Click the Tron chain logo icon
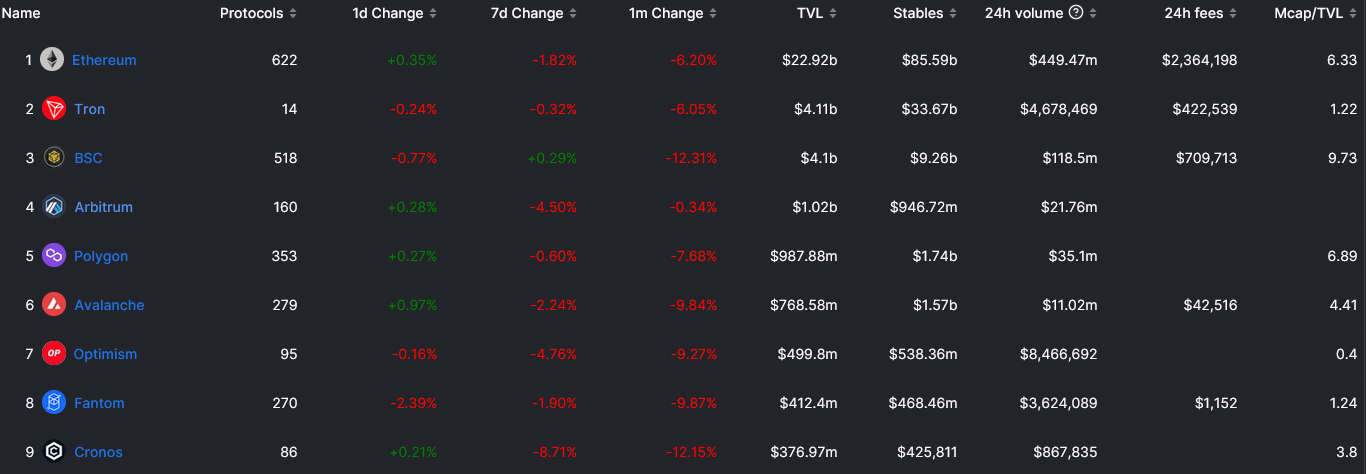The width and height of the screenshot is (1366, 474). point(54,109)
